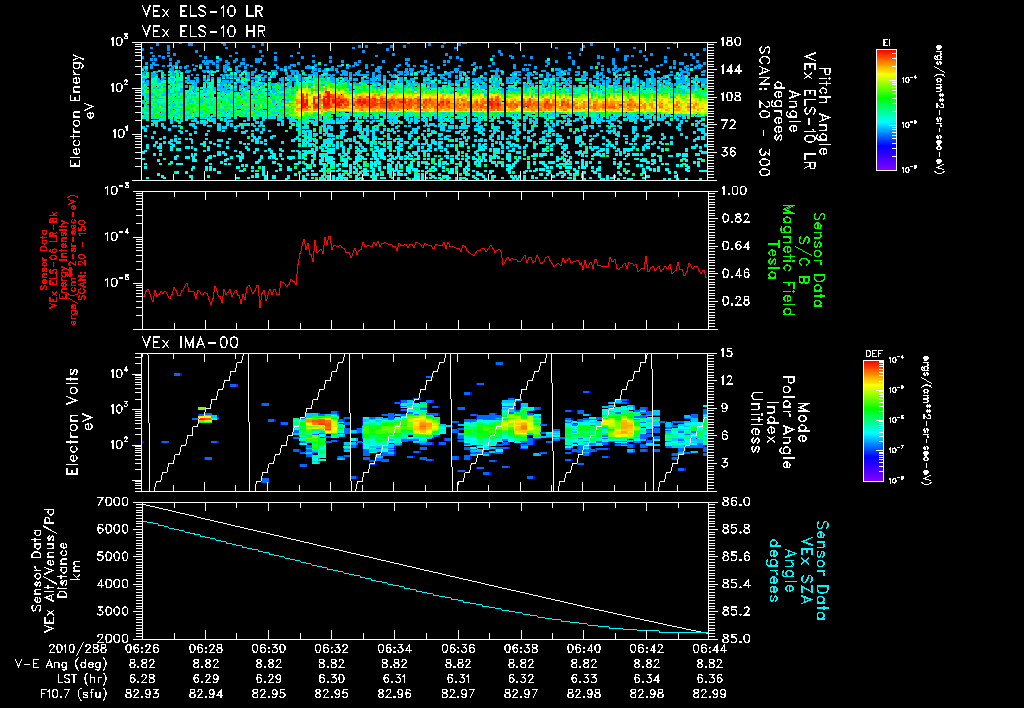The width and height of the screenshot is (1024, 708).
Task: Click the '2010/288' date label
Action: pos(78,649)
